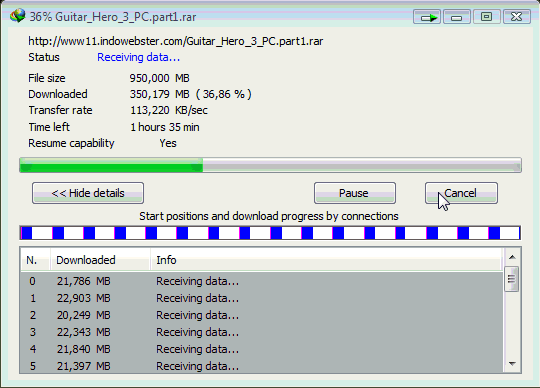Click the Info column header
The height and width of the screenshot is (388, 540).
pos(326,260)
